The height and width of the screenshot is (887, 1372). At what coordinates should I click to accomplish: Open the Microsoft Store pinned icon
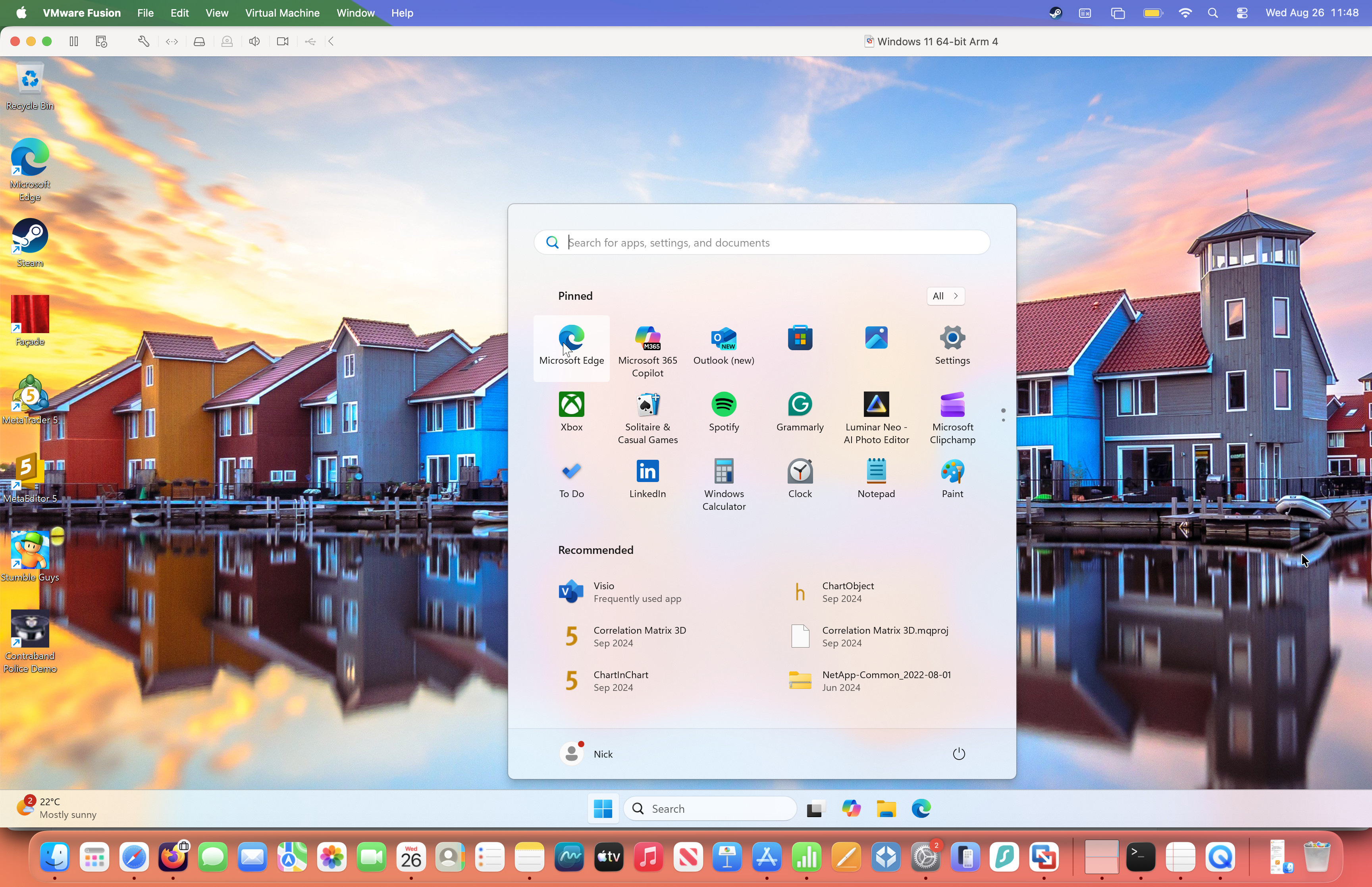pyautogui.click(x=800, y=338)
